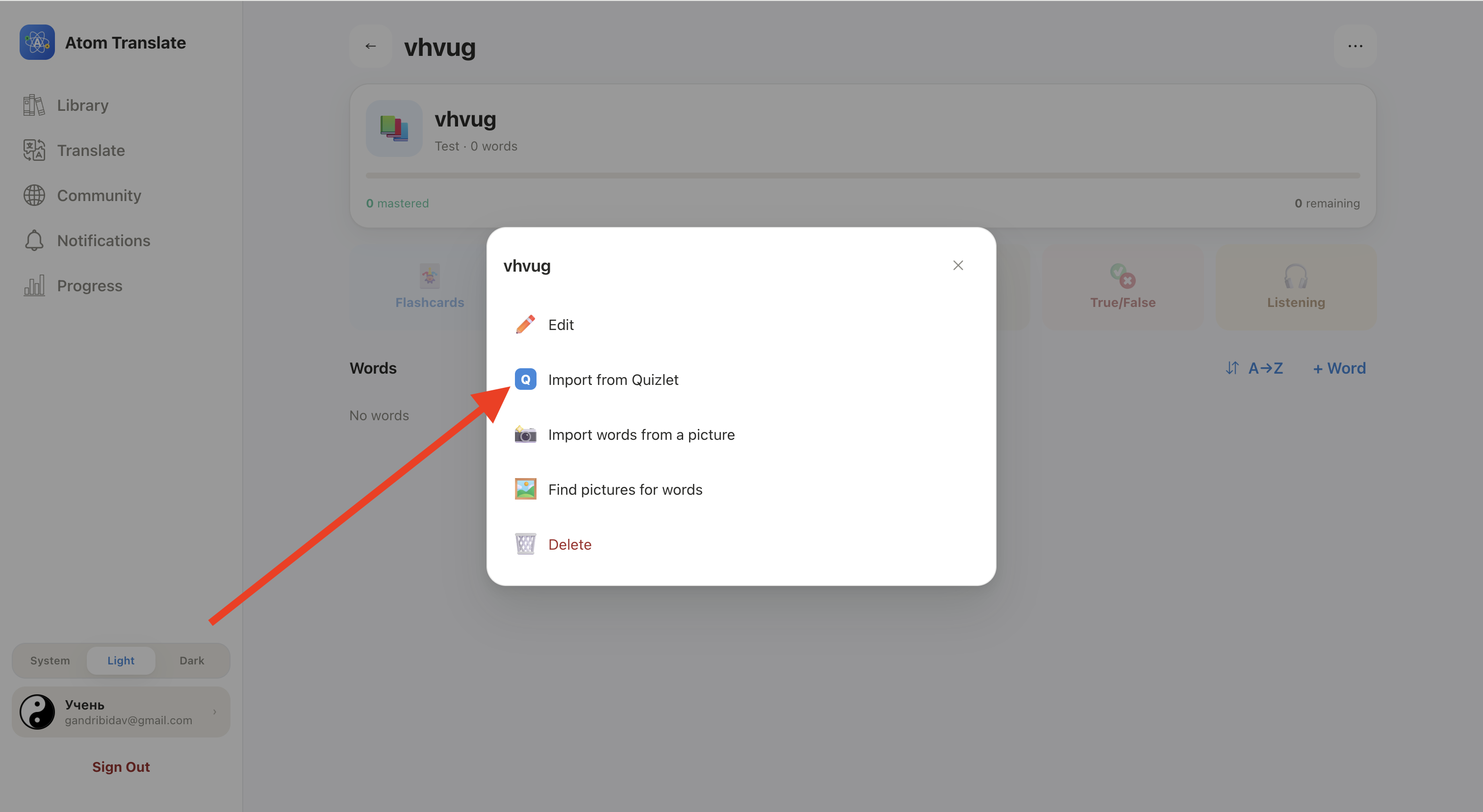Click the 'No words' text
Screen dimensions: 1483x812
click(379, 415)
